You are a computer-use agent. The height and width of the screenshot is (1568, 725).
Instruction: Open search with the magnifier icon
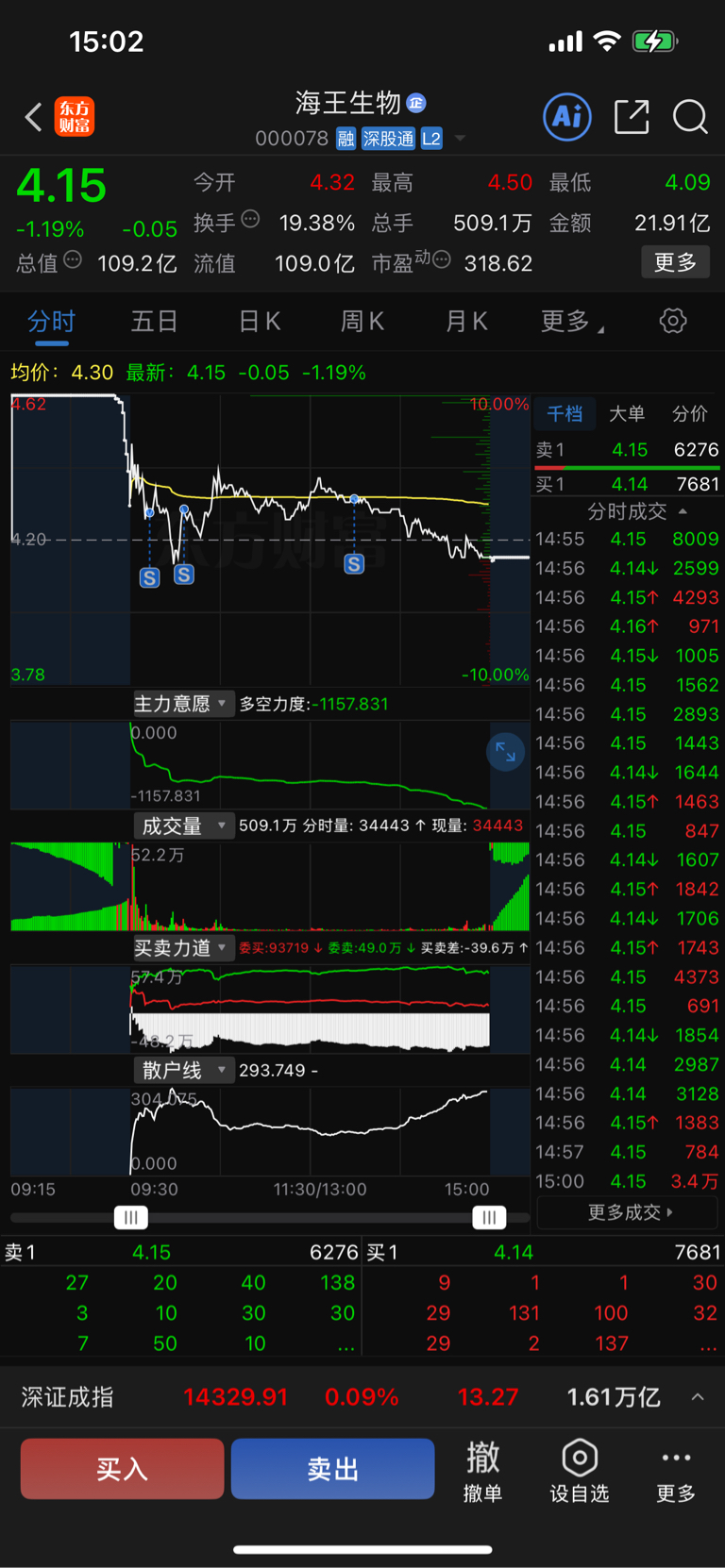click(x=690, y=117)
